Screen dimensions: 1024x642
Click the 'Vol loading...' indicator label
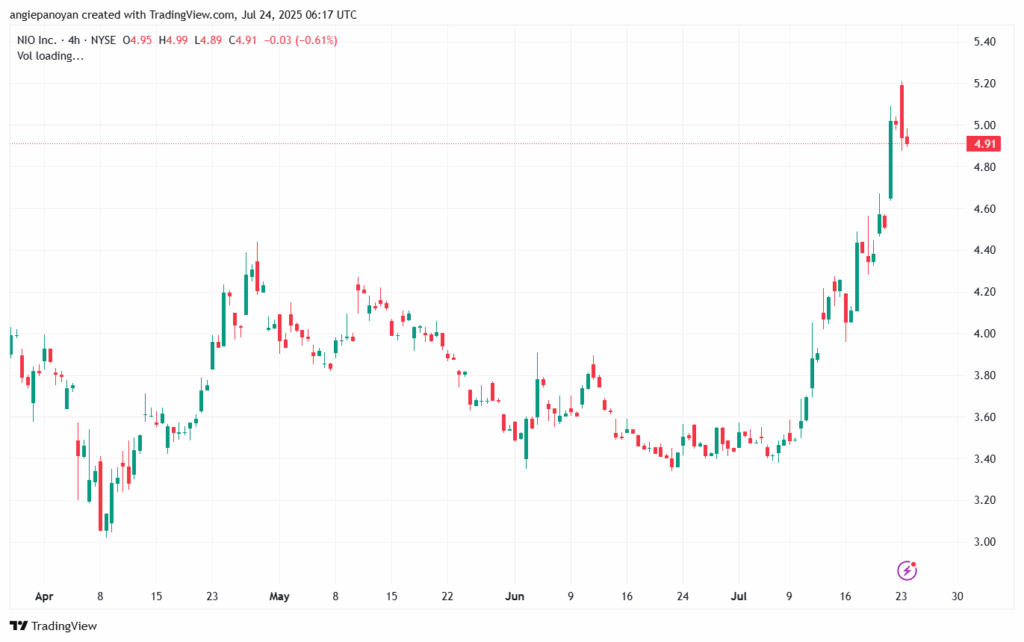point(50,56)
